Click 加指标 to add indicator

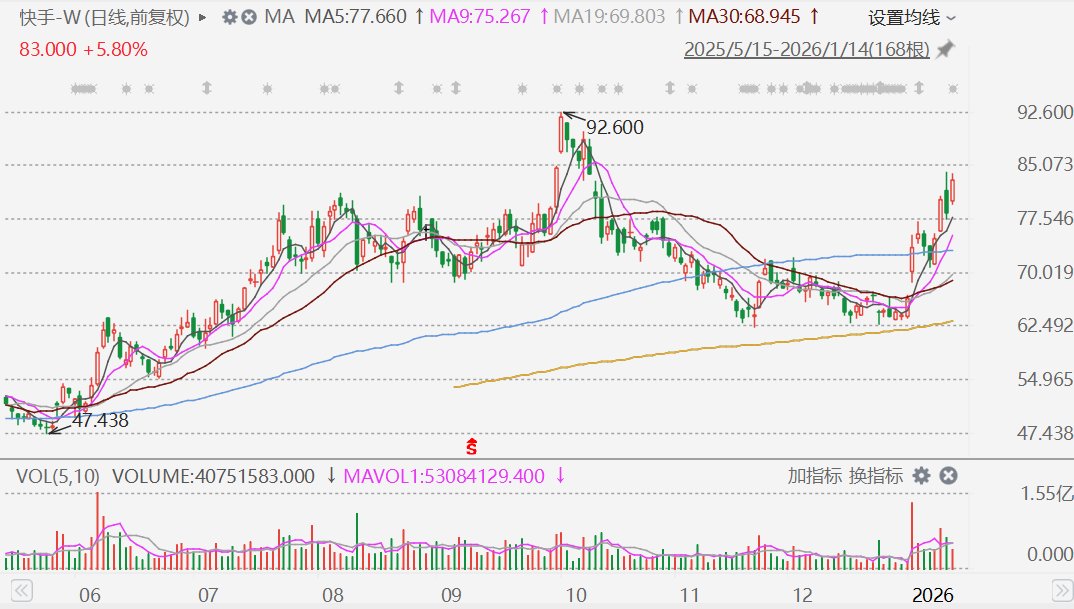pos(815,476)
